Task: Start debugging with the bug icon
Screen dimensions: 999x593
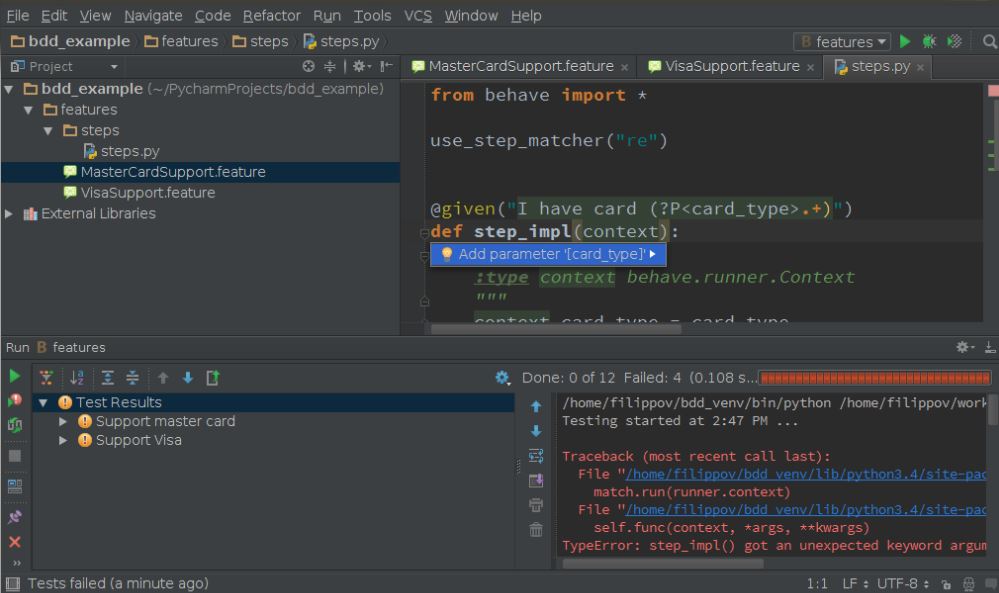Action: click(930, 42)
